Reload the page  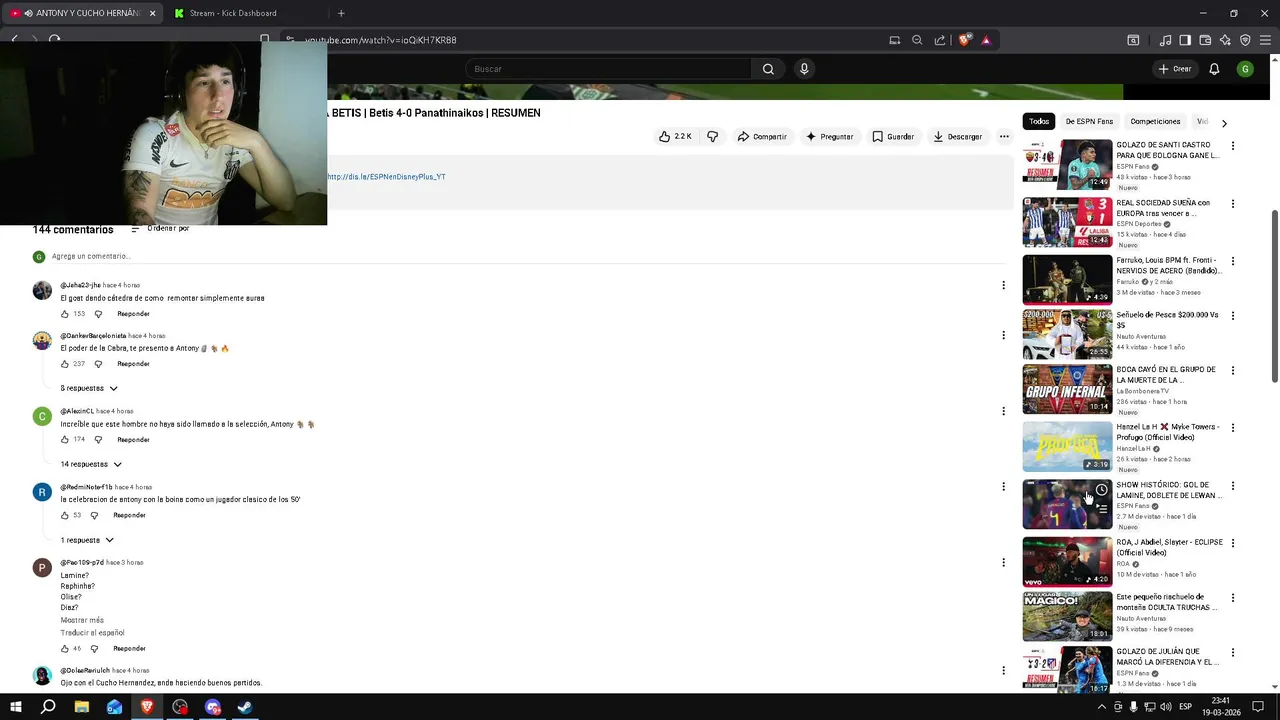(x=55, y=40)
